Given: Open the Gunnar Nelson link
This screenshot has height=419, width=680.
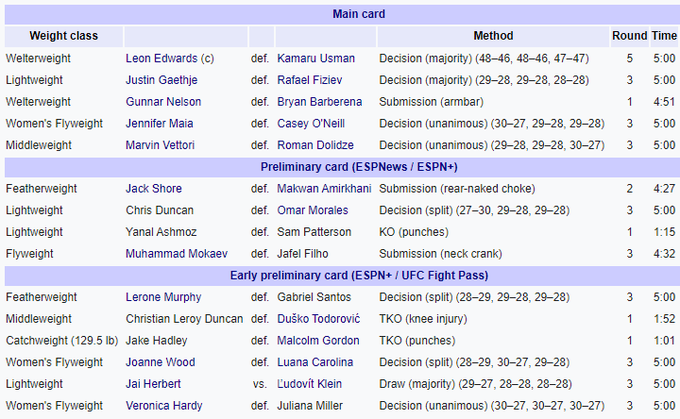Looking at the screenshot, I should point(163,102).
